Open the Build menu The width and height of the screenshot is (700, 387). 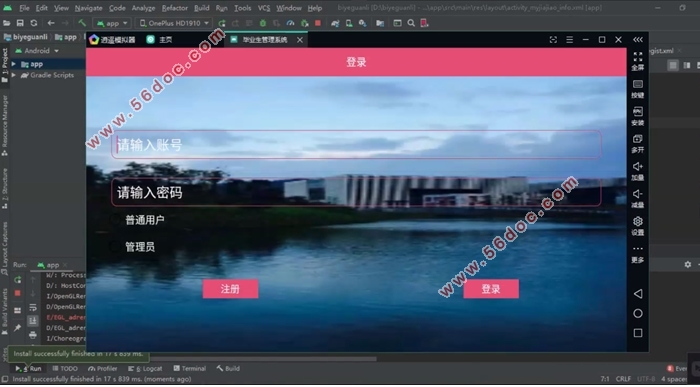click(x=202, y=8)
